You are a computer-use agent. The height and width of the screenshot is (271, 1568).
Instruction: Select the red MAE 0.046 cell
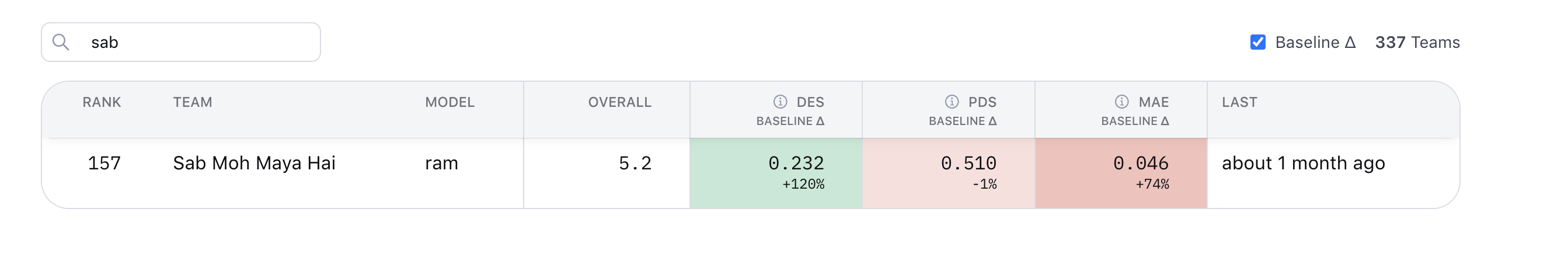pyautogui.click(x=1121, y=173)
